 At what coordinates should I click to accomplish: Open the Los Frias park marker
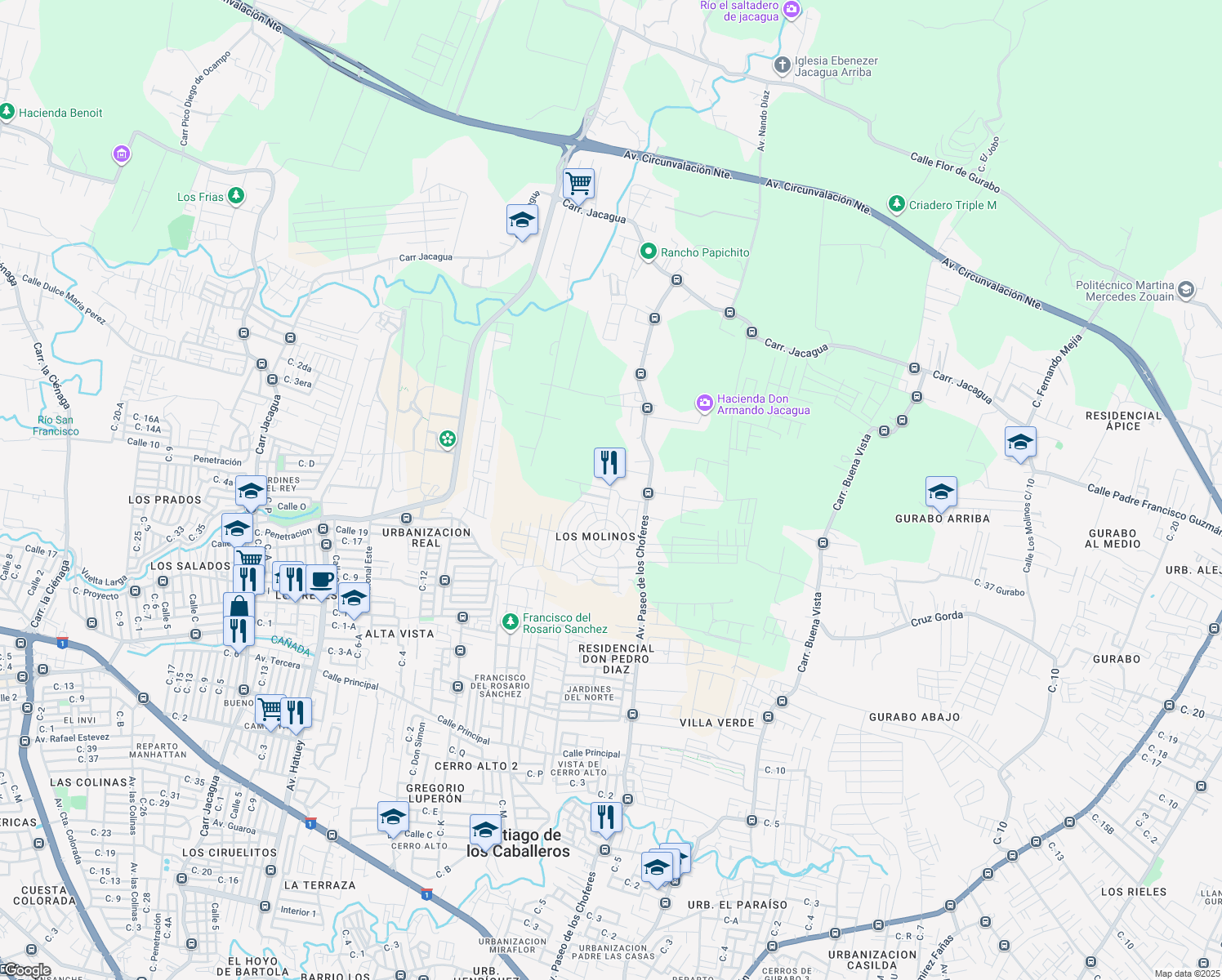pyautogui.click(x=234, y=194)
